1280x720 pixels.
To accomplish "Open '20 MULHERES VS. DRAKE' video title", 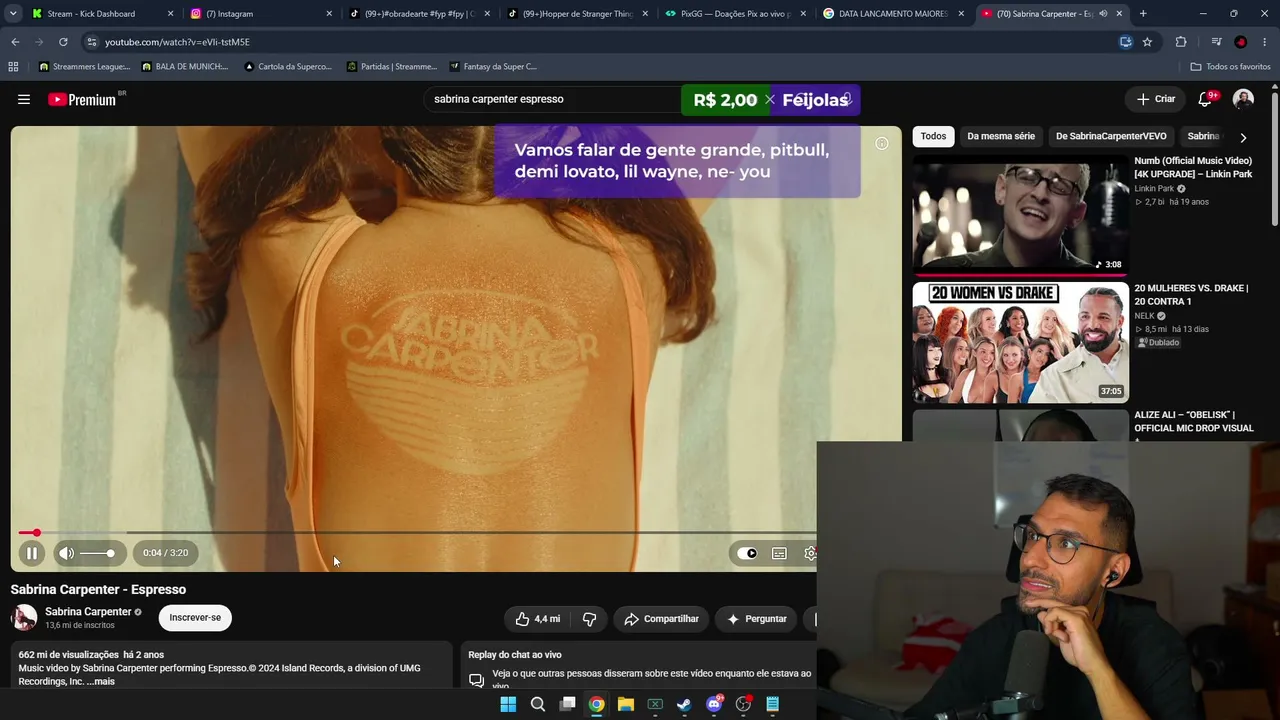I will point(1191,295).
